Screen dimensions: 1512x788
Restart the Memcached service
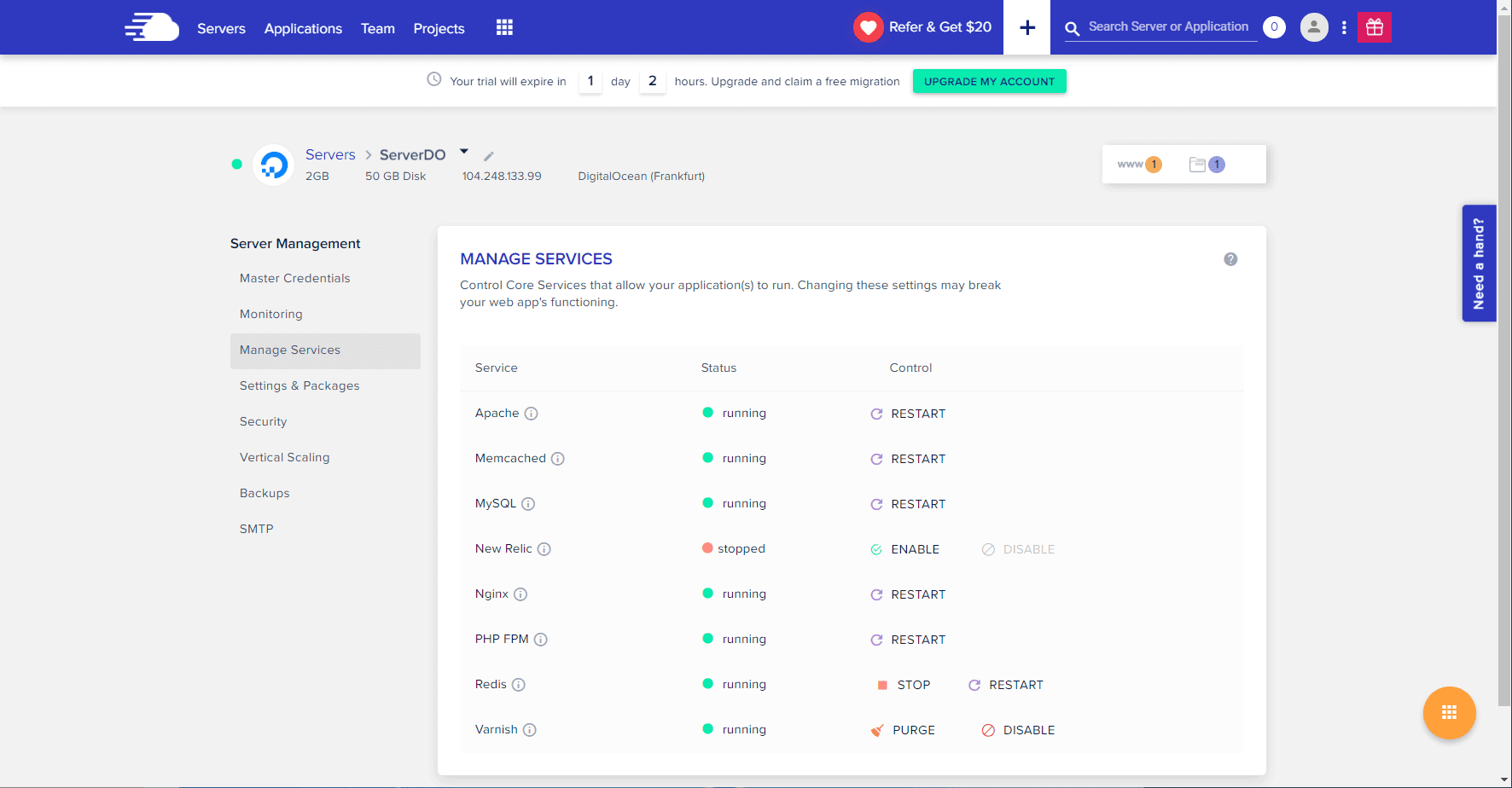[x=908, y=459]
